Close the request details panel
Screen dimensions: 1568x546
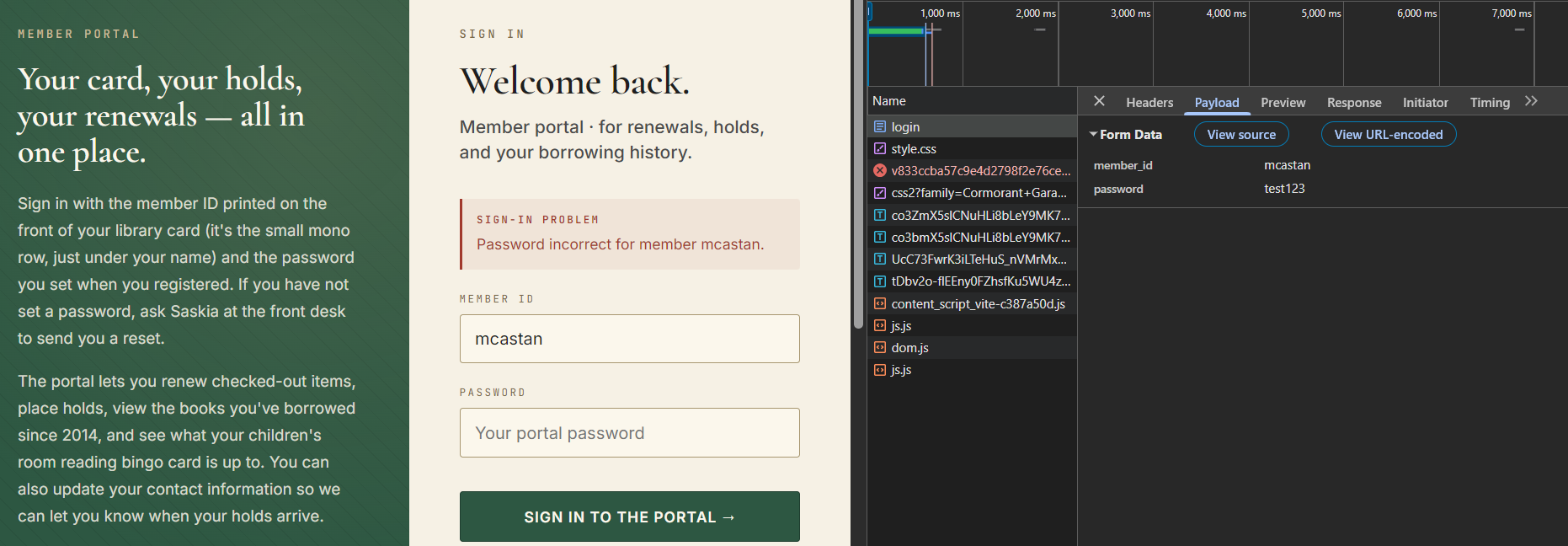point(1099,101)
